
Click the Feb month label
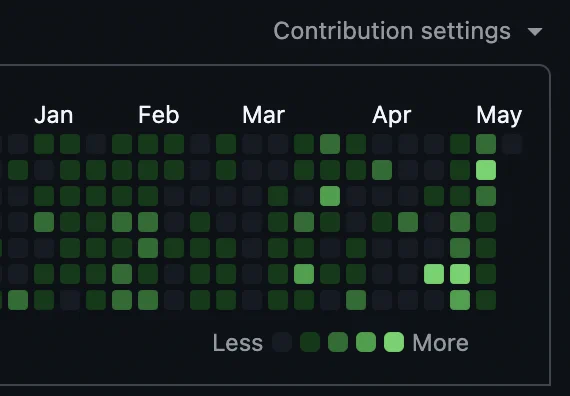point(159,115)
